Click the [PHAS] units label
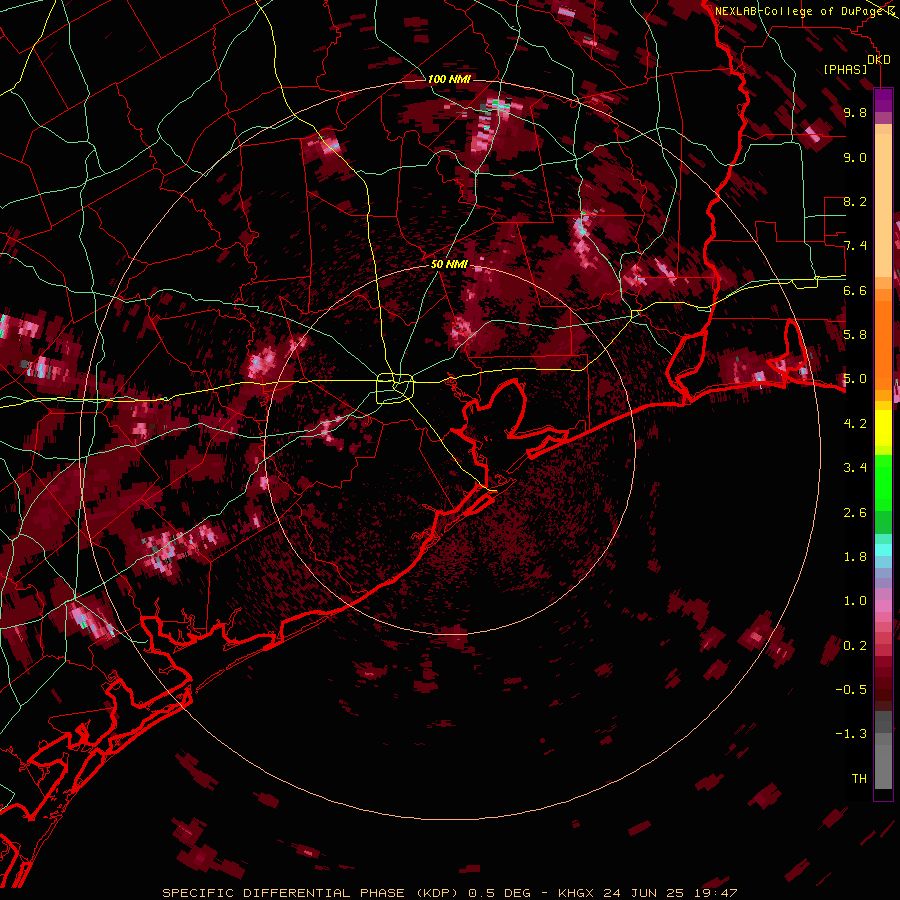This screenshot has width=900, height=900. pos(845,70)
